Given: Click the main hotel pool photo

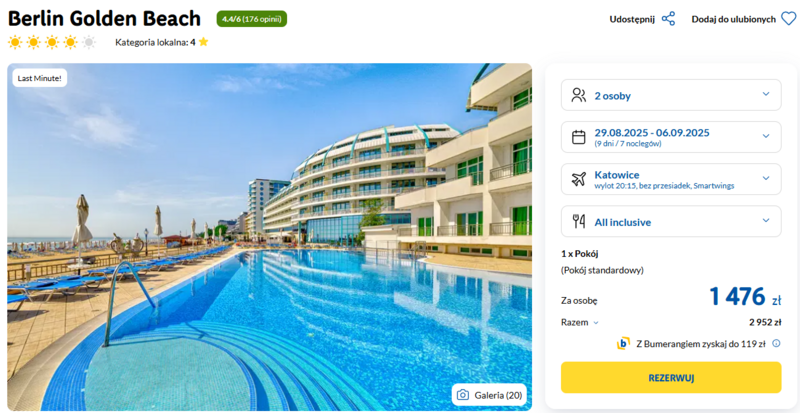Looking at the screenshot, I should [x=269, y=237].
